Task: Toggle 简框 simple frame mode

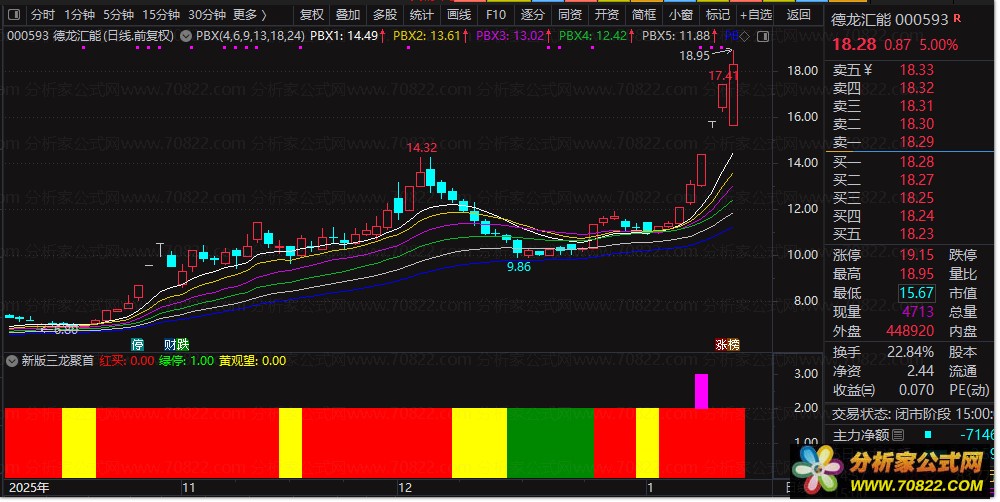Action: 643,14
